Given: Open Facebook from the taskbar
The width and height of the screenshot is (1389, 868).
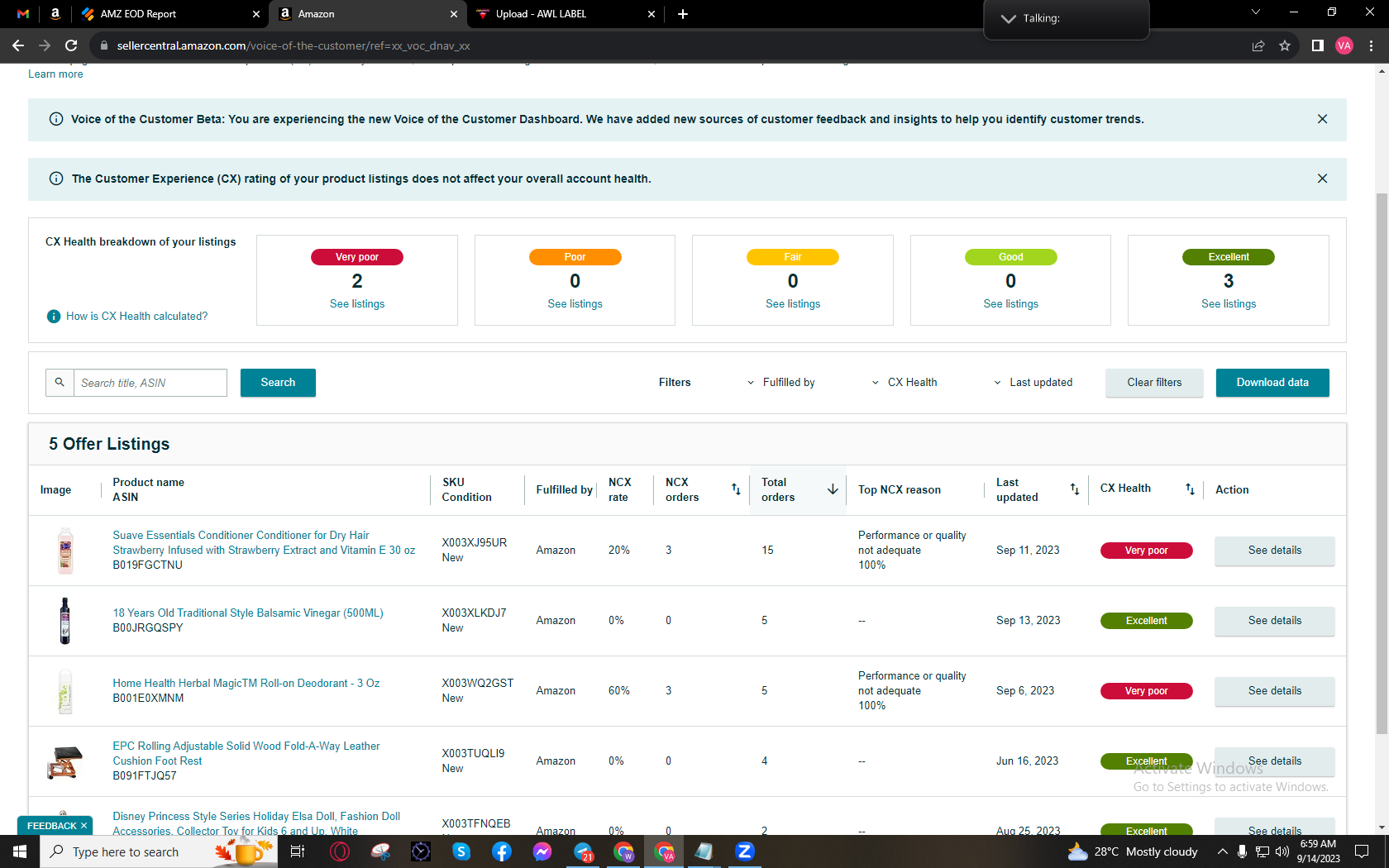Looking at the screenshot, I should (x=502, y=851).
